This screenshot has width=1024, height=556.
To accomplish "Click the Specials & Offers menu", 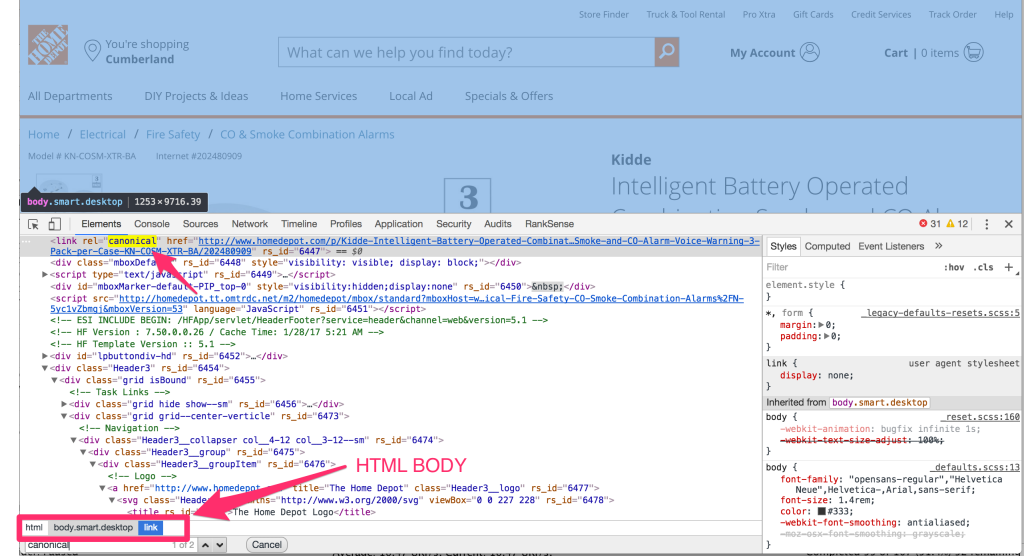I will [x=509, y=96].
